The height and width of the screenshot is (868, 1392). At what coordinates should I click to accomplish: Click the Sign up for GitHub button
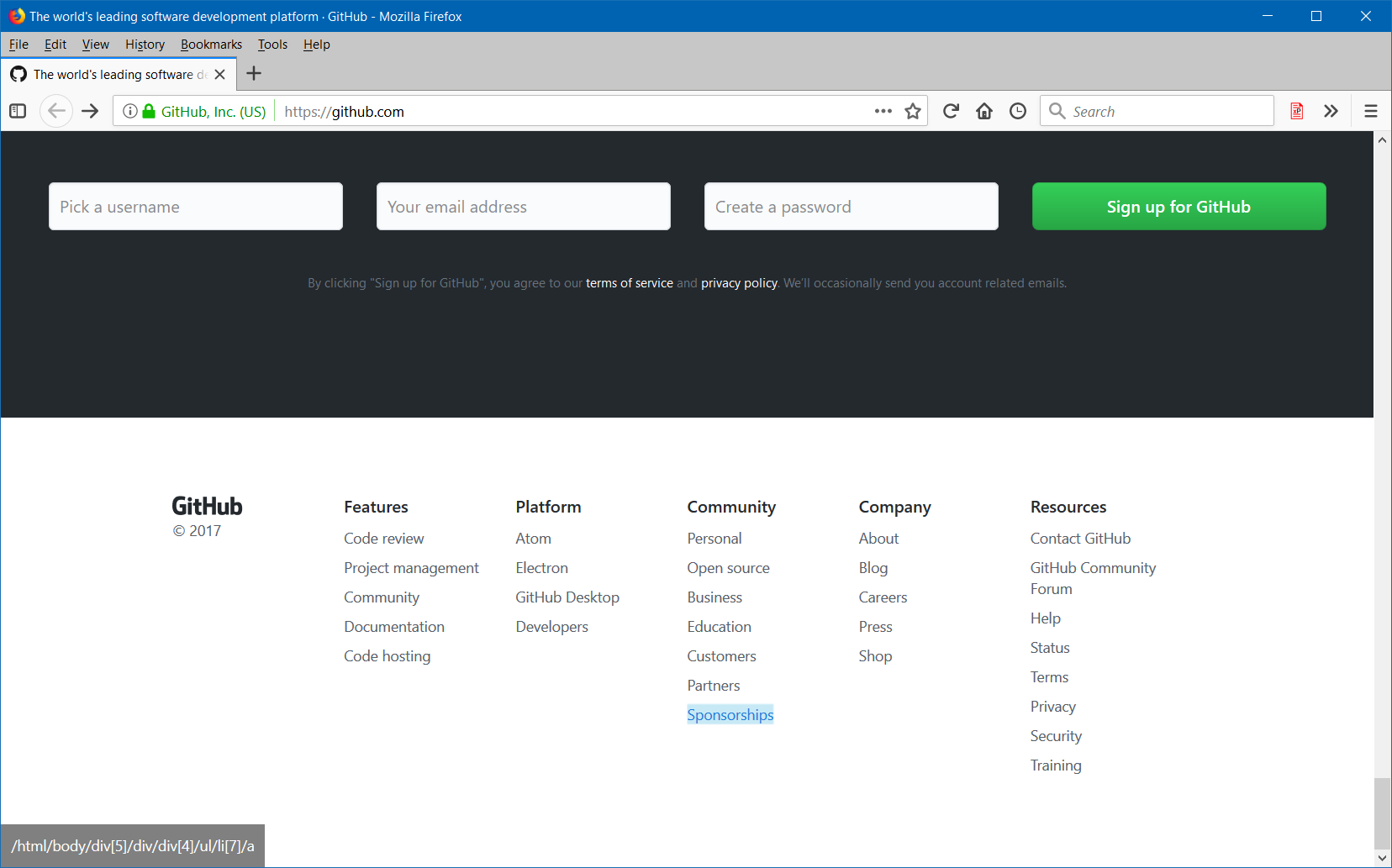[1178, 206]
